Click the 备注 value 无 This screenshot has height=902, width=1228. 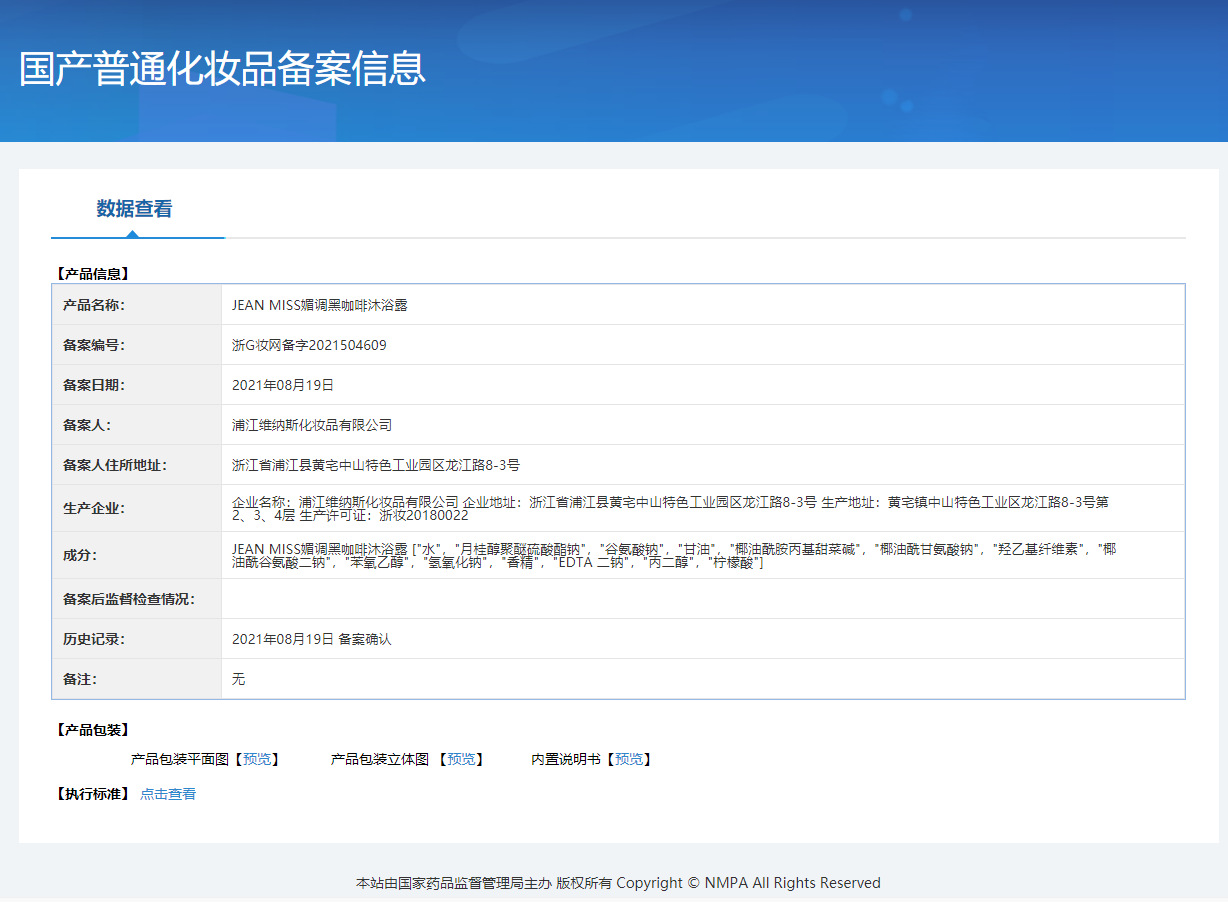coord(238,679)
